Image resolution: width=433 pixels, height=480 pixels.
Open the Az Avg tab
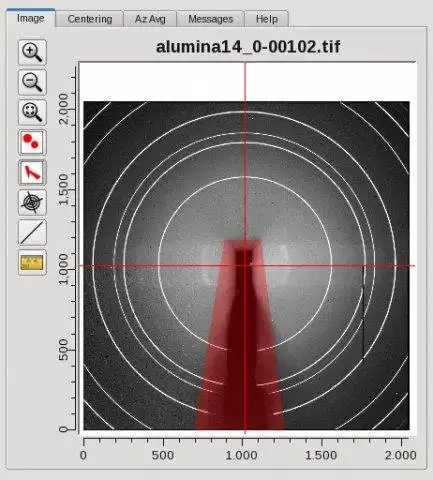[150, 19]
